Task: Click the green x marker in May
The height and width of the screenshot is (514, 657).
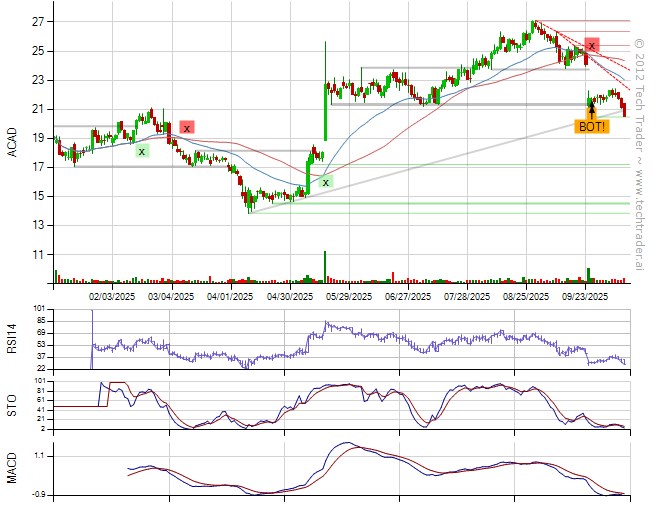Action: (x=326, y=183)
